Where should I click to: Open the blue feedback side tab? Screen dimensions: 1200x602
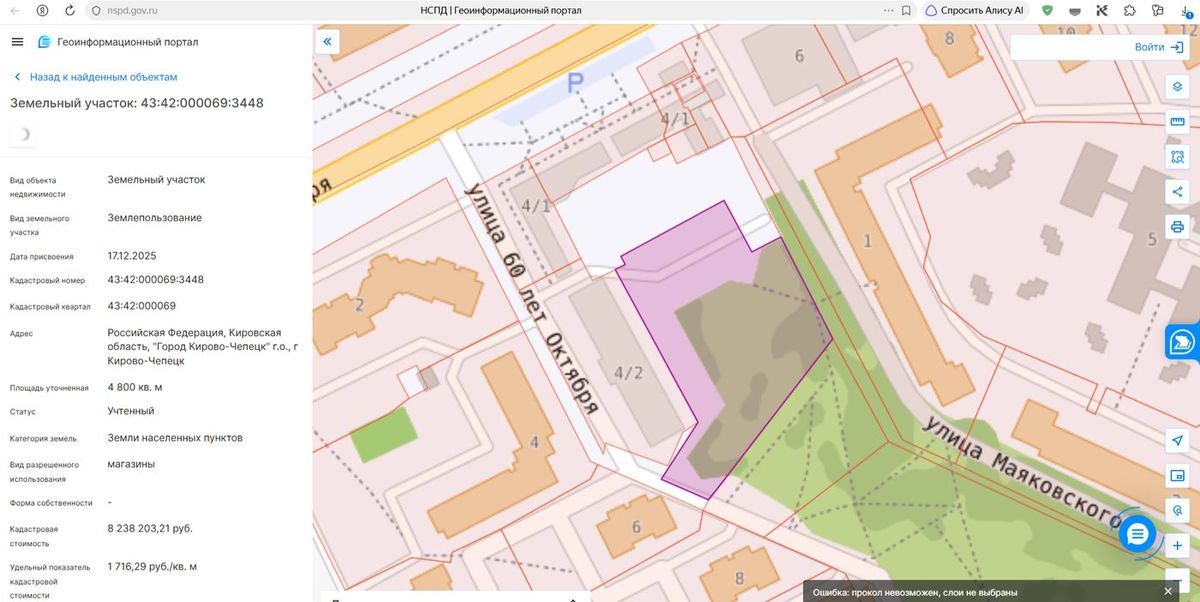tap(1183, 341)
